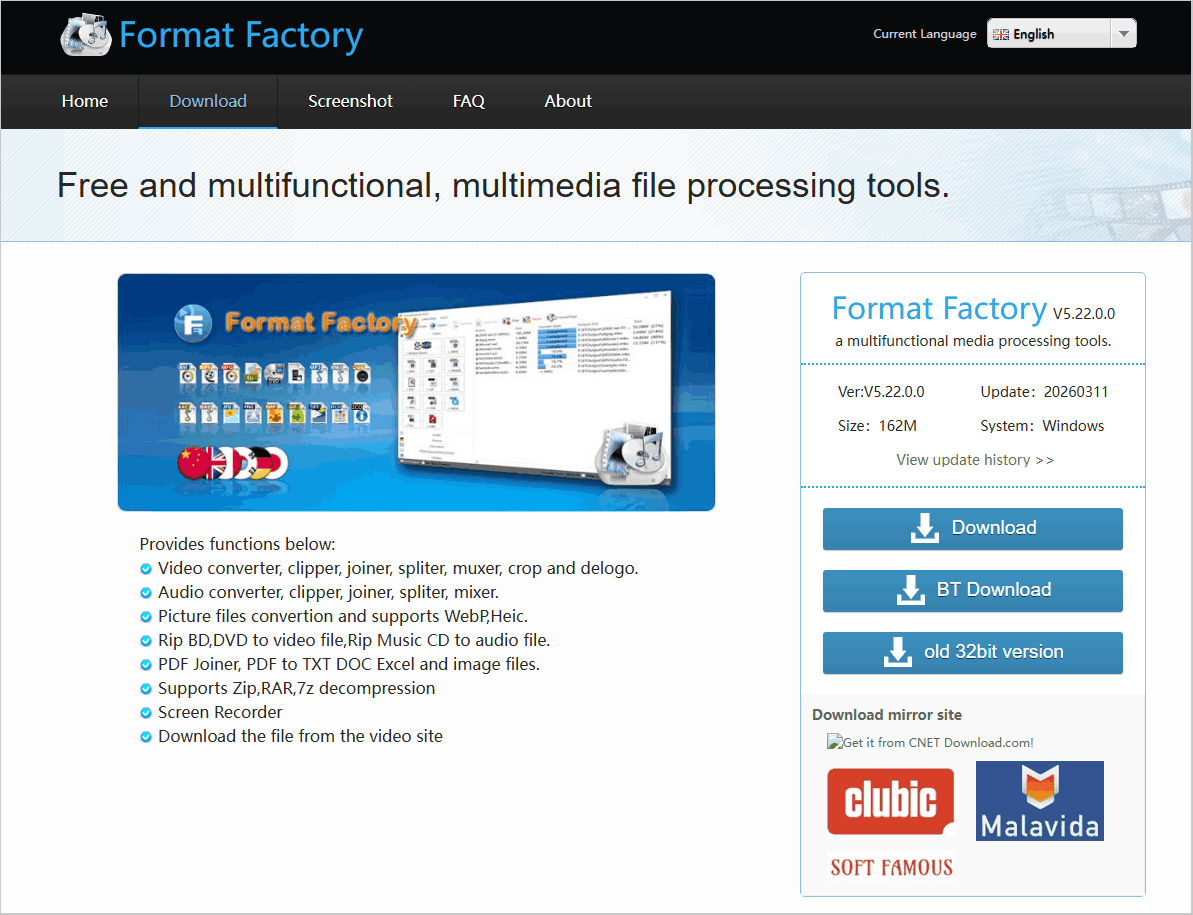This screenshot has width=1193, height=915.
Task: Open the Get it from CNET Download.com link
Action: click(x=930, y=742)
